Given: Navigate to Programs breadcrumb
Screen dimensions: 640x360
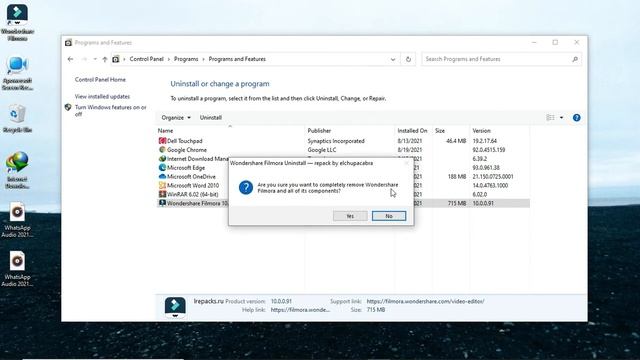Looking at the screenshot, I should pos(186,59).
